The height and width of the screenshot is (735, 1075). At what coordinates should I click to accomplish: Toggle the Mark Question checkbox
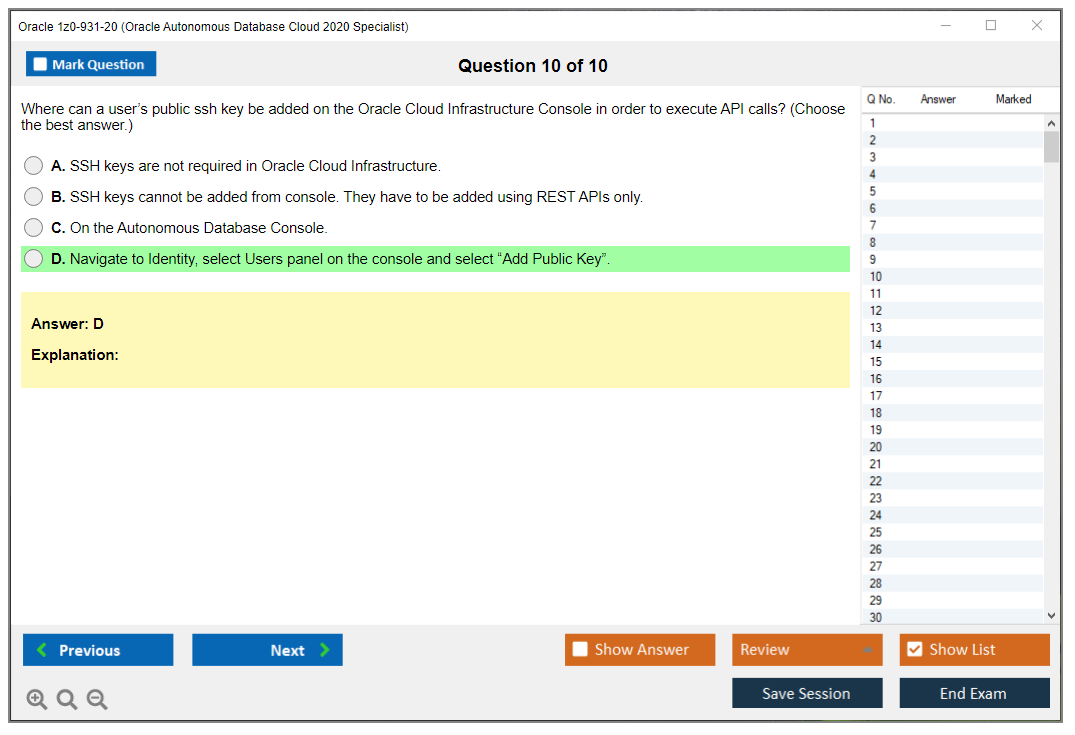41,65
